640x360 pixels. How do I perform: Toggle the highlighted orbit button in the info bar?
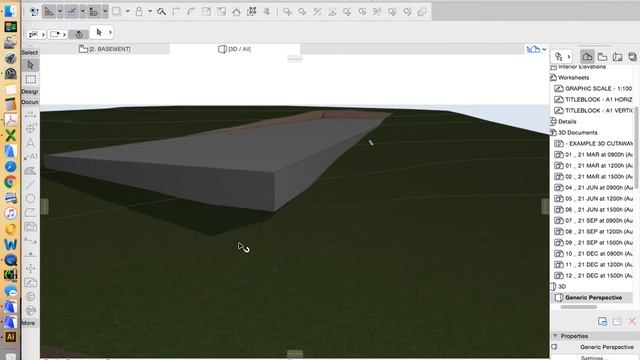pyautogui.click(x=79, y=34)
